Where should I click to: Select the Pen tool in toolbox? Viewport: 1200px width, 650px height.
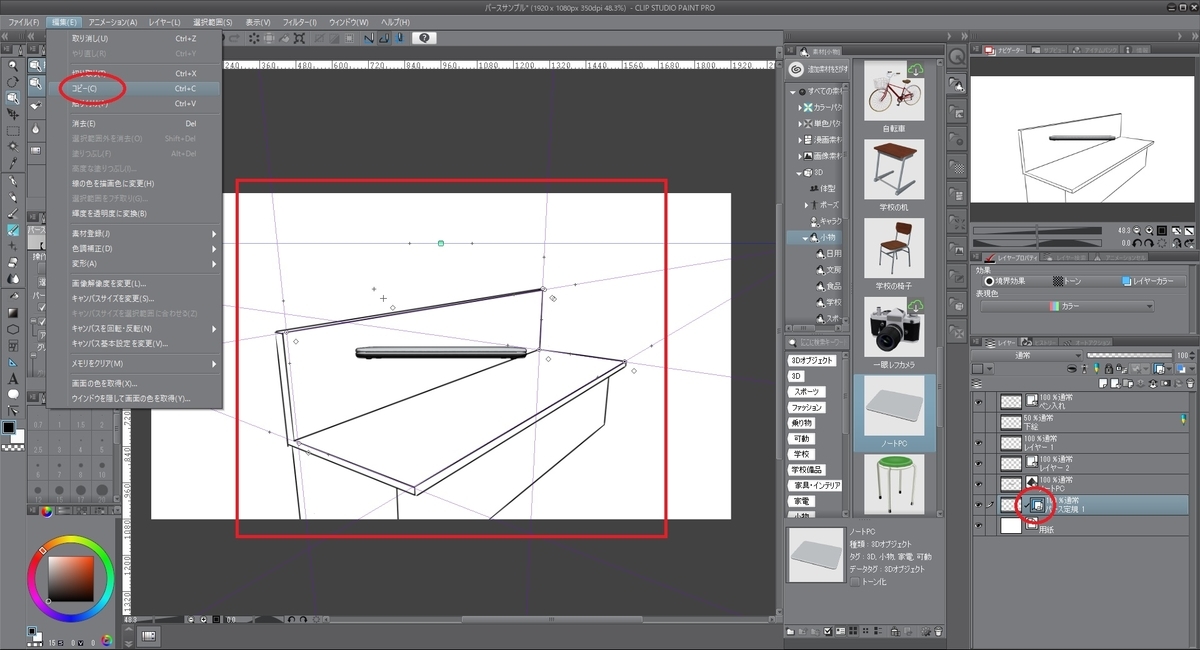[x=13, y=182]
